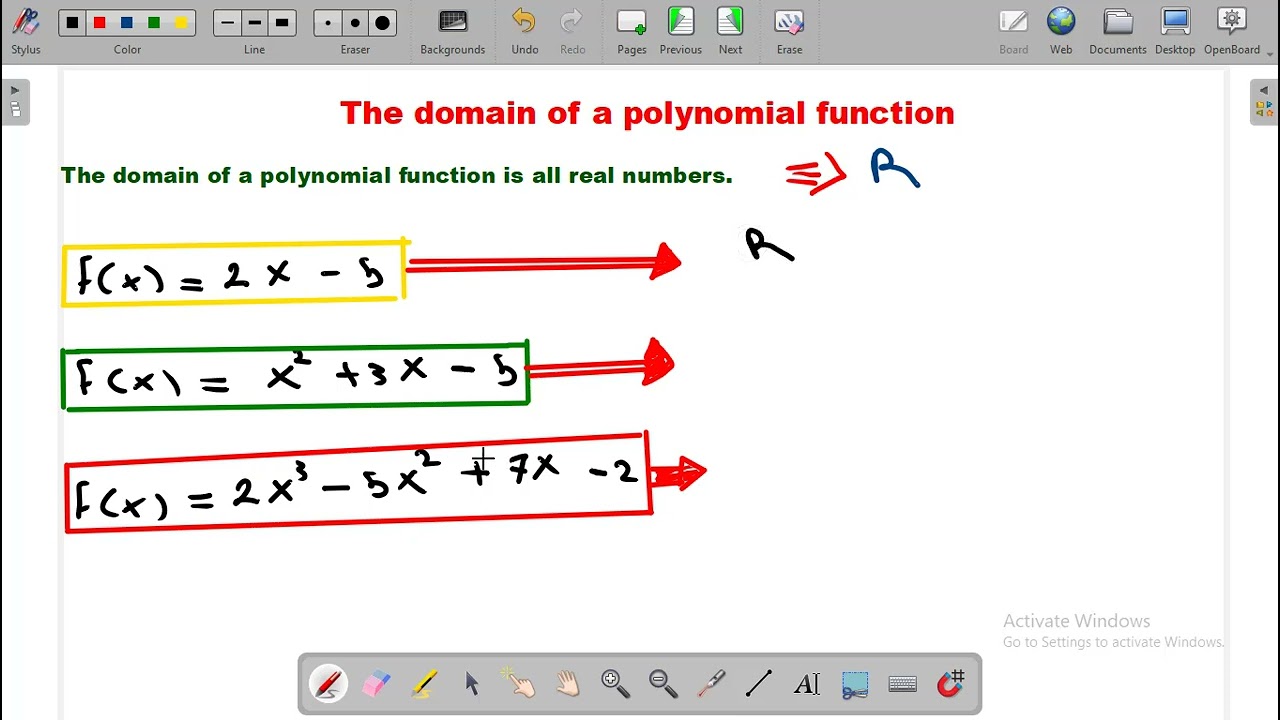Screen dimensions: 1280x720
Task: Click the Redo button
Action: pyautogui.click(x=572, y=31)
